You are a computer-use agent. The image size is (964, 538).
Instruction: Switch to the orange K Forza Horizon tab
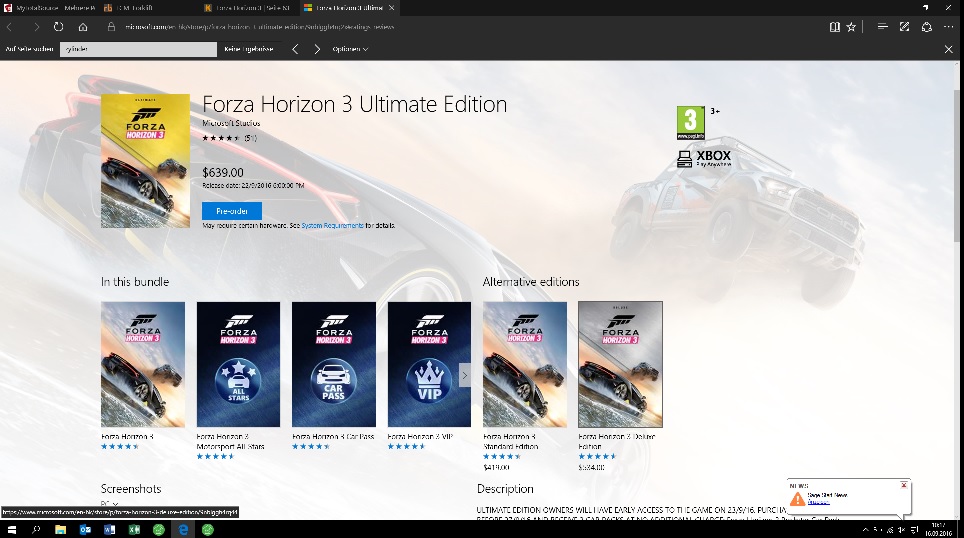pos(251,7)
